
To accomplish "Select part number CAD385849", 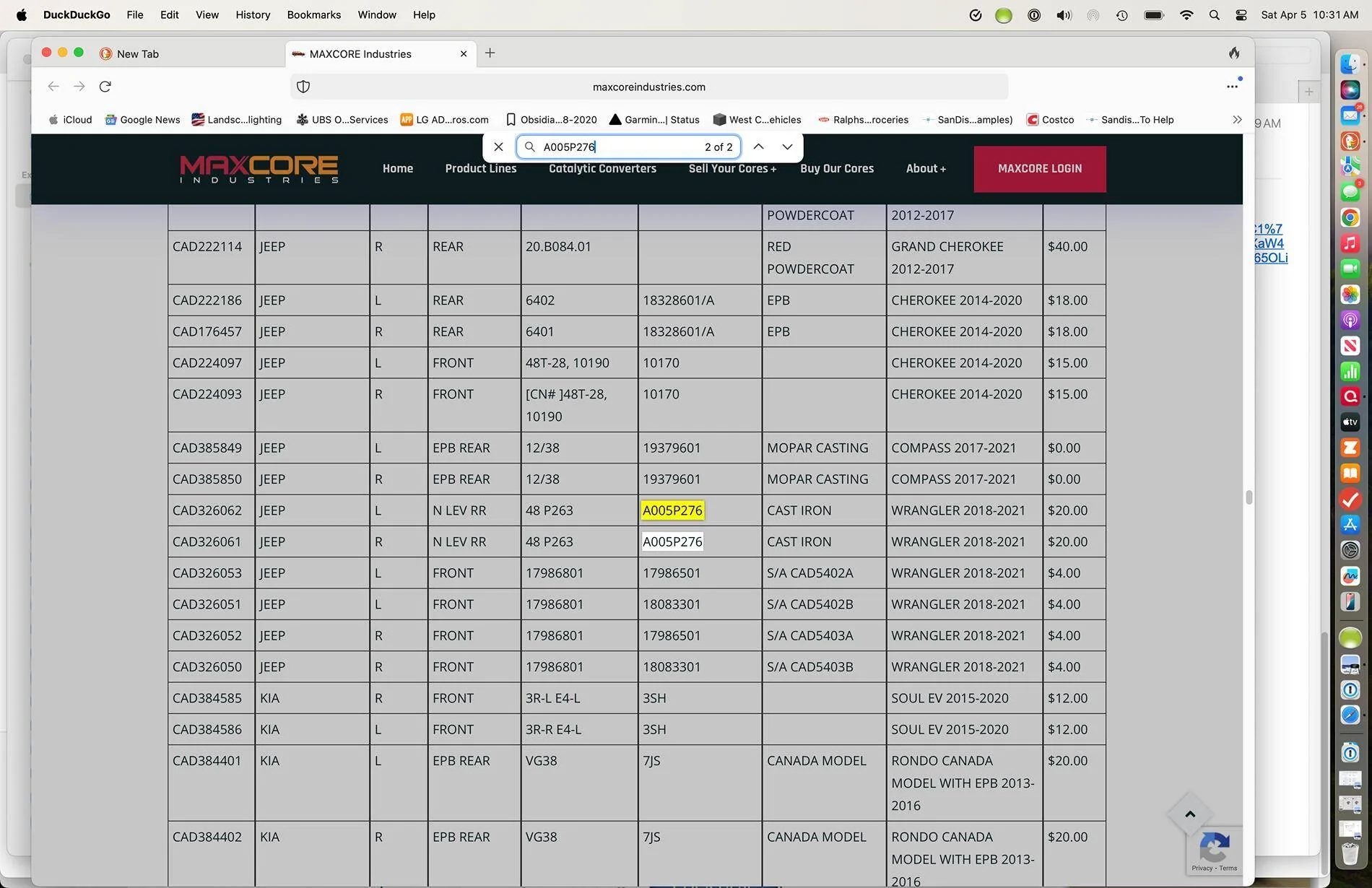I will (x=207, y=448).
